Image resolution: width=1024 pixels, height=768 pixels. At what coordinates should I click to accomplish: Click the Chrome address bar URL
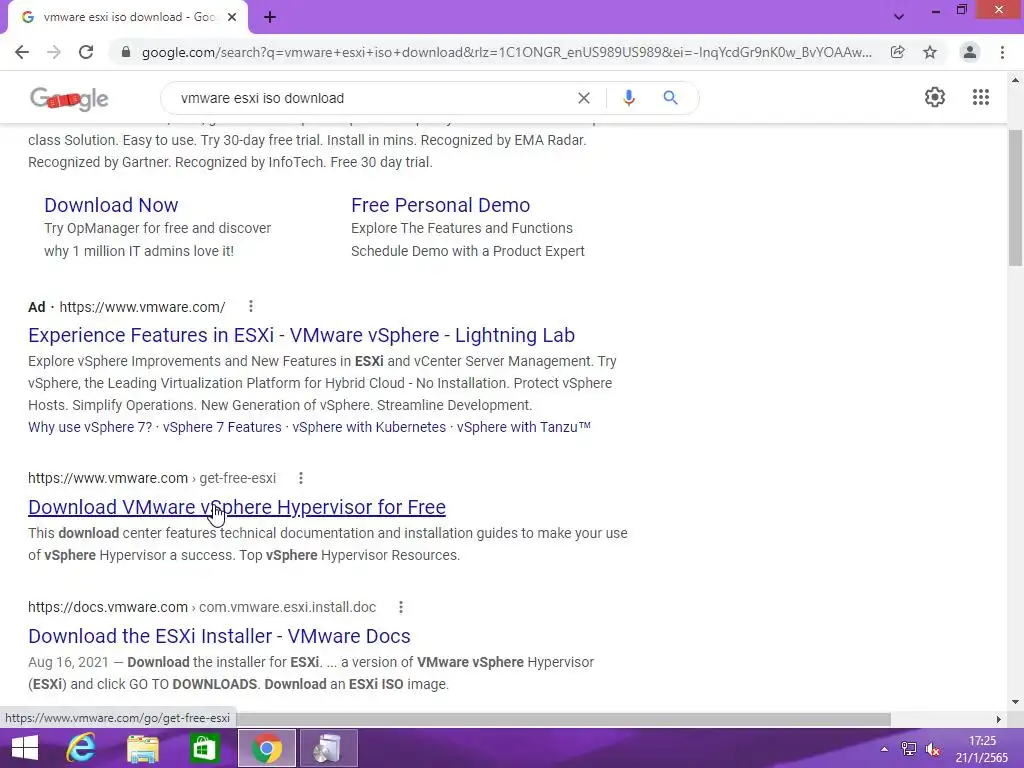click(x=506, y=52)
